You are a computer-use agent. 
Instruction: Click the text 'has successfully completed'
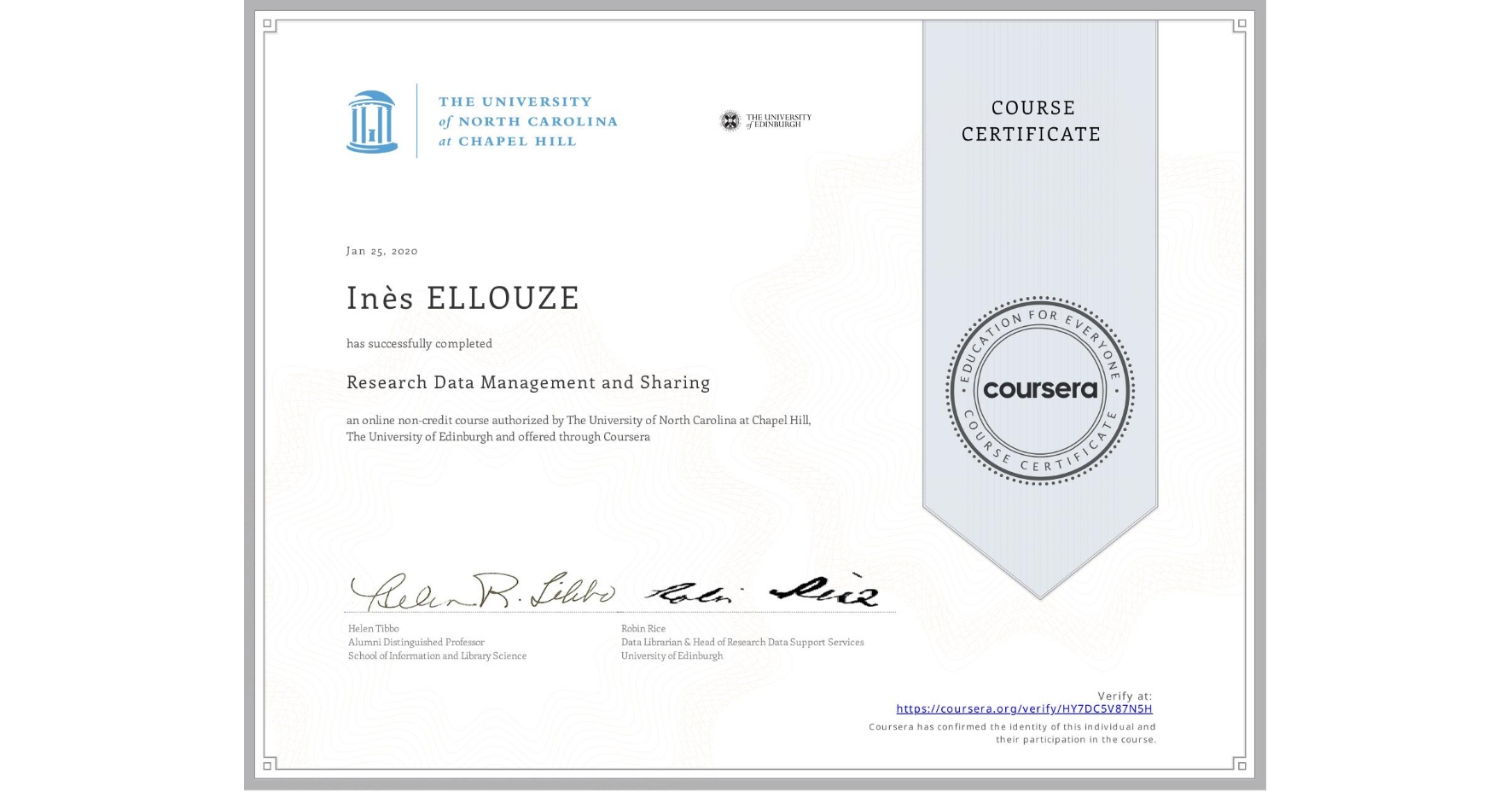[420, 343]
